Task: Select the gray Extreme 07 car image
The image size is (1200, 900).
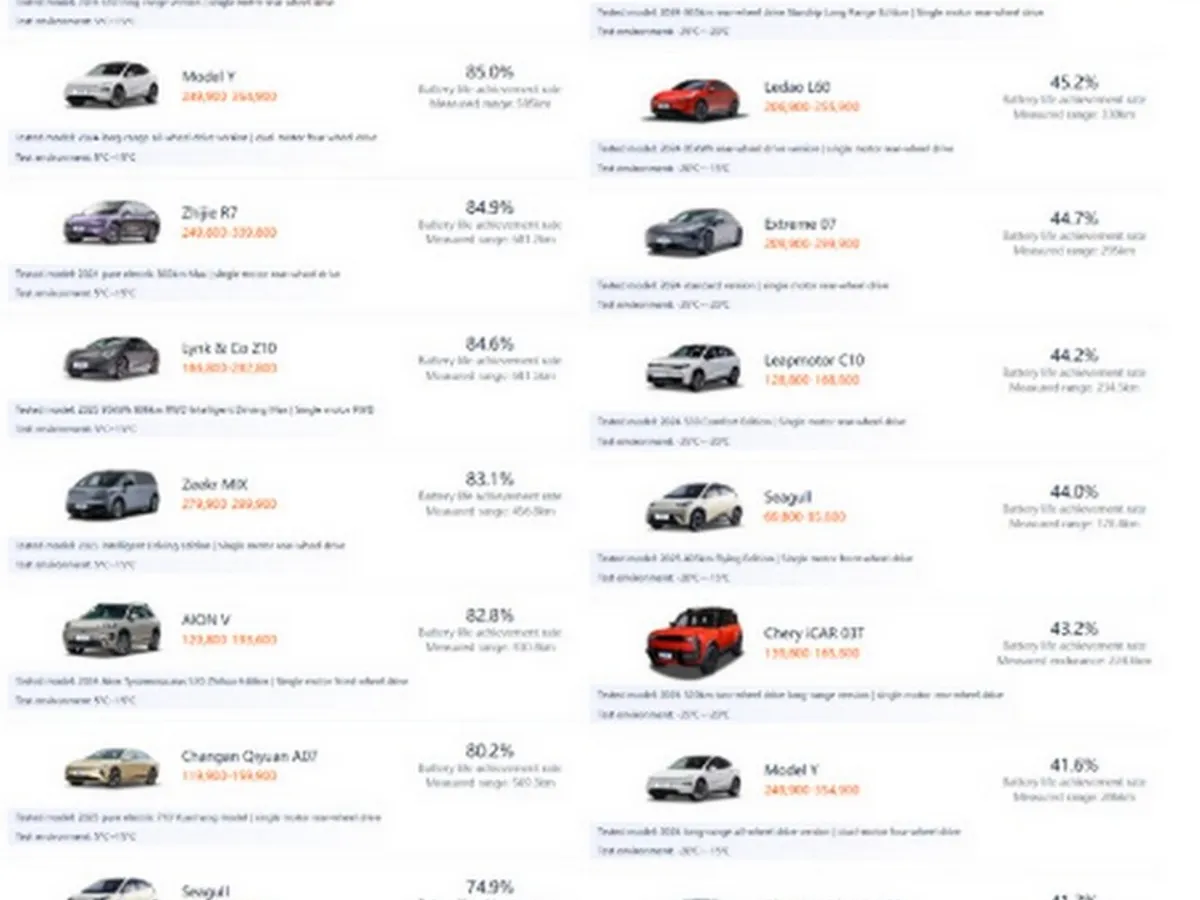Action: point(694,232)
